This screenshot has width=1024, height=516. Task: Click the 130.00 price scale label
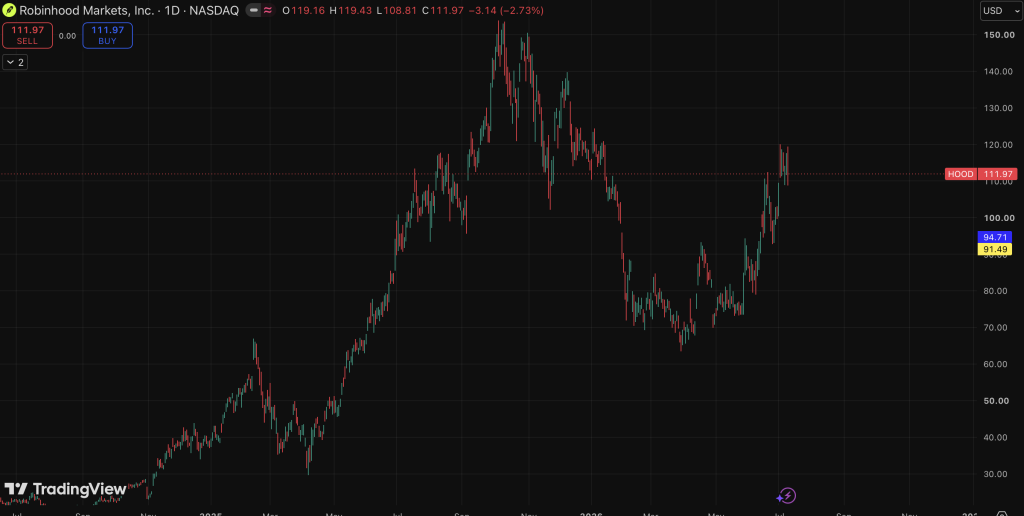[x=999, y=108]
